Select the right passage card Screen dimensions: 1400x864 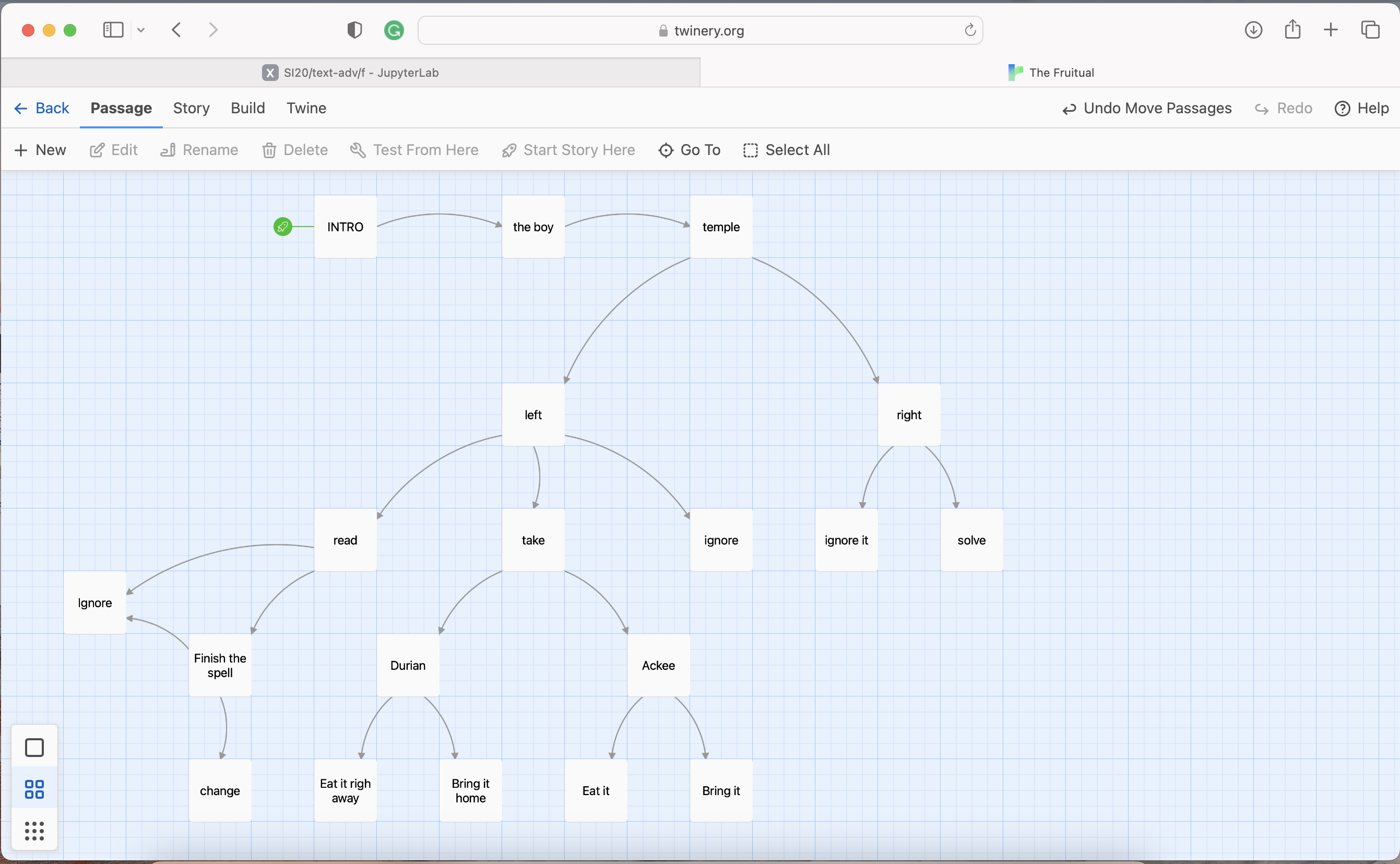909,415
